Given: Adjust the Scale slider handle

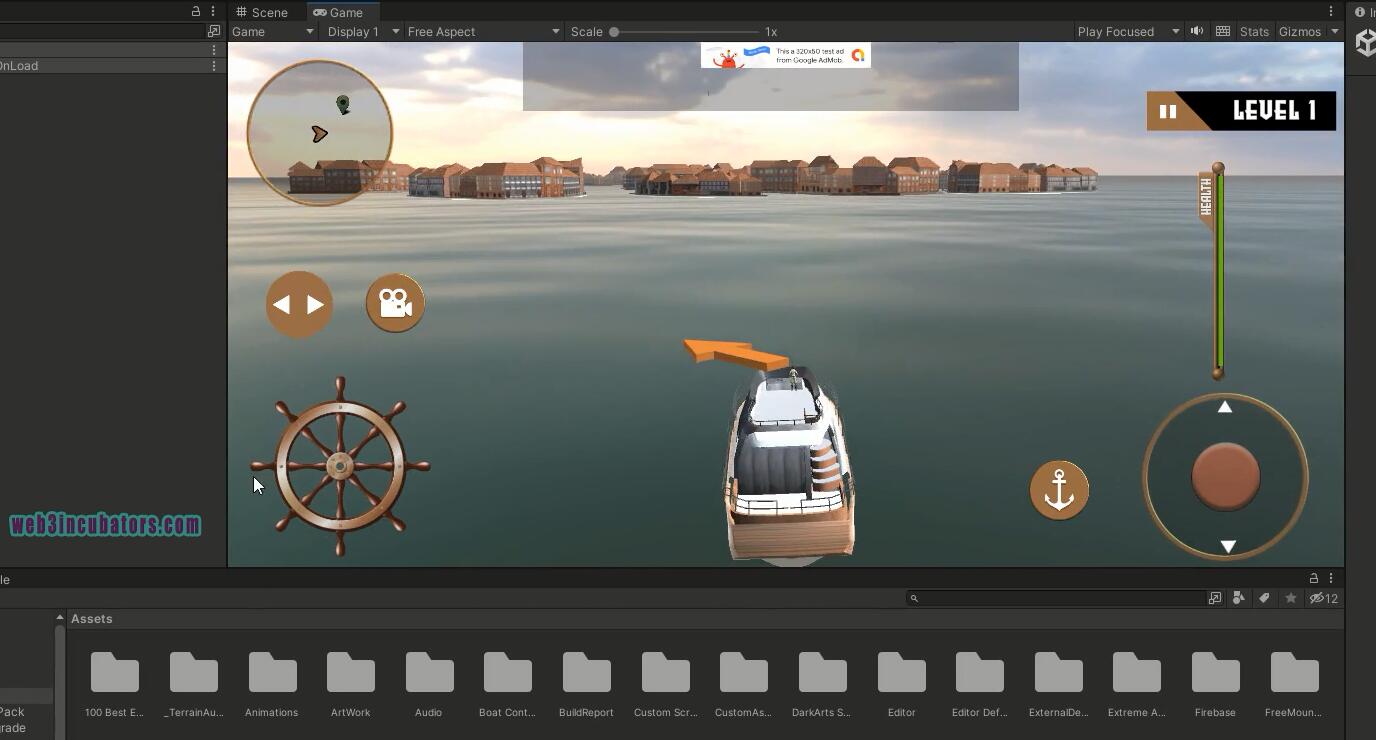Looking at the screenshot, I should [614, 32].
